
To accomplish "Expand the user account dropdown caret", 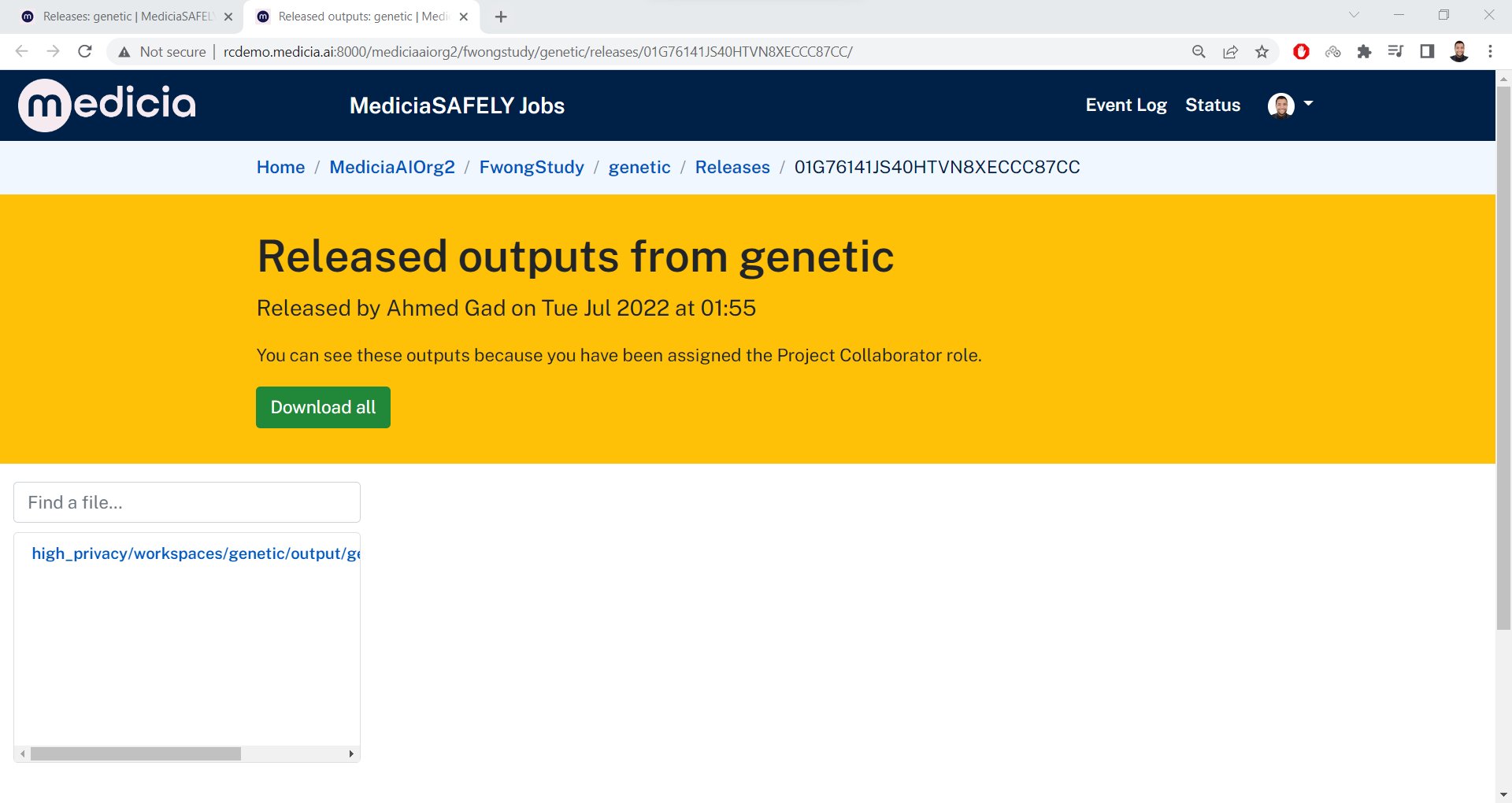I will [x=1308, y=103].
